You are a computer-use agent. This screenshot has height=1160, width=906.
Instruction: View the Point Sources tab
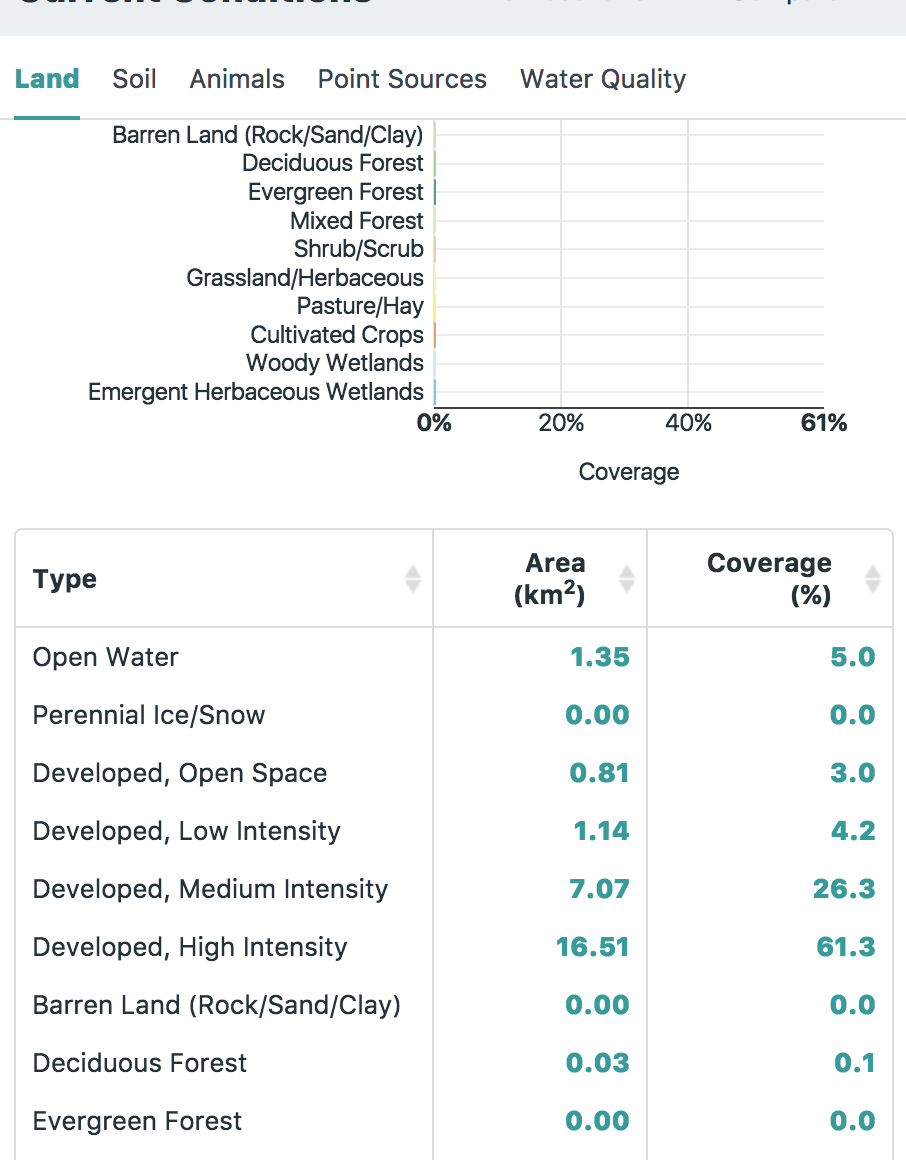coord(402,79)
